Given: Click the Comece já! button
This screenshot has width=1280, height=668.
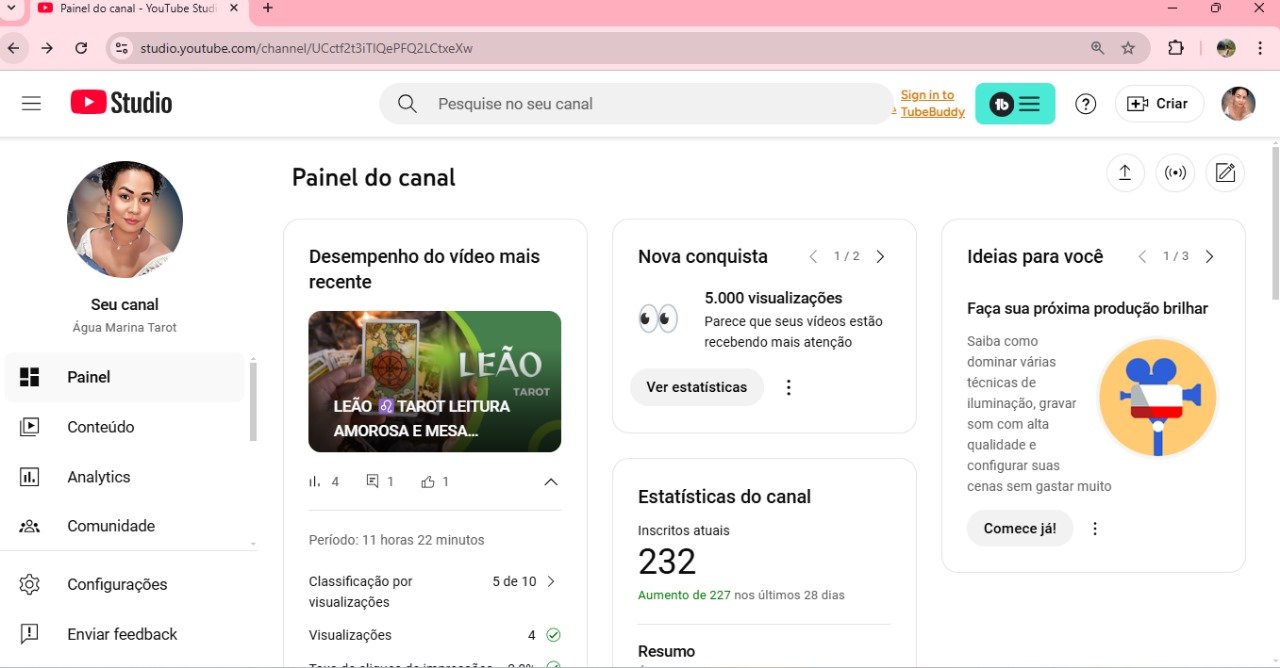Looking at the screenshot, I should coord(1020,528).
